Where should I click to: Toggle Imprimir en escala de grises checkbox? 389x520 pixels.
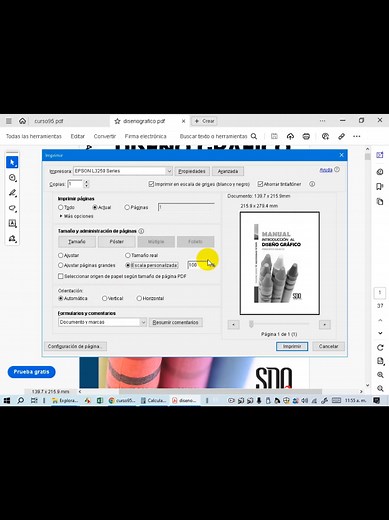151,184
